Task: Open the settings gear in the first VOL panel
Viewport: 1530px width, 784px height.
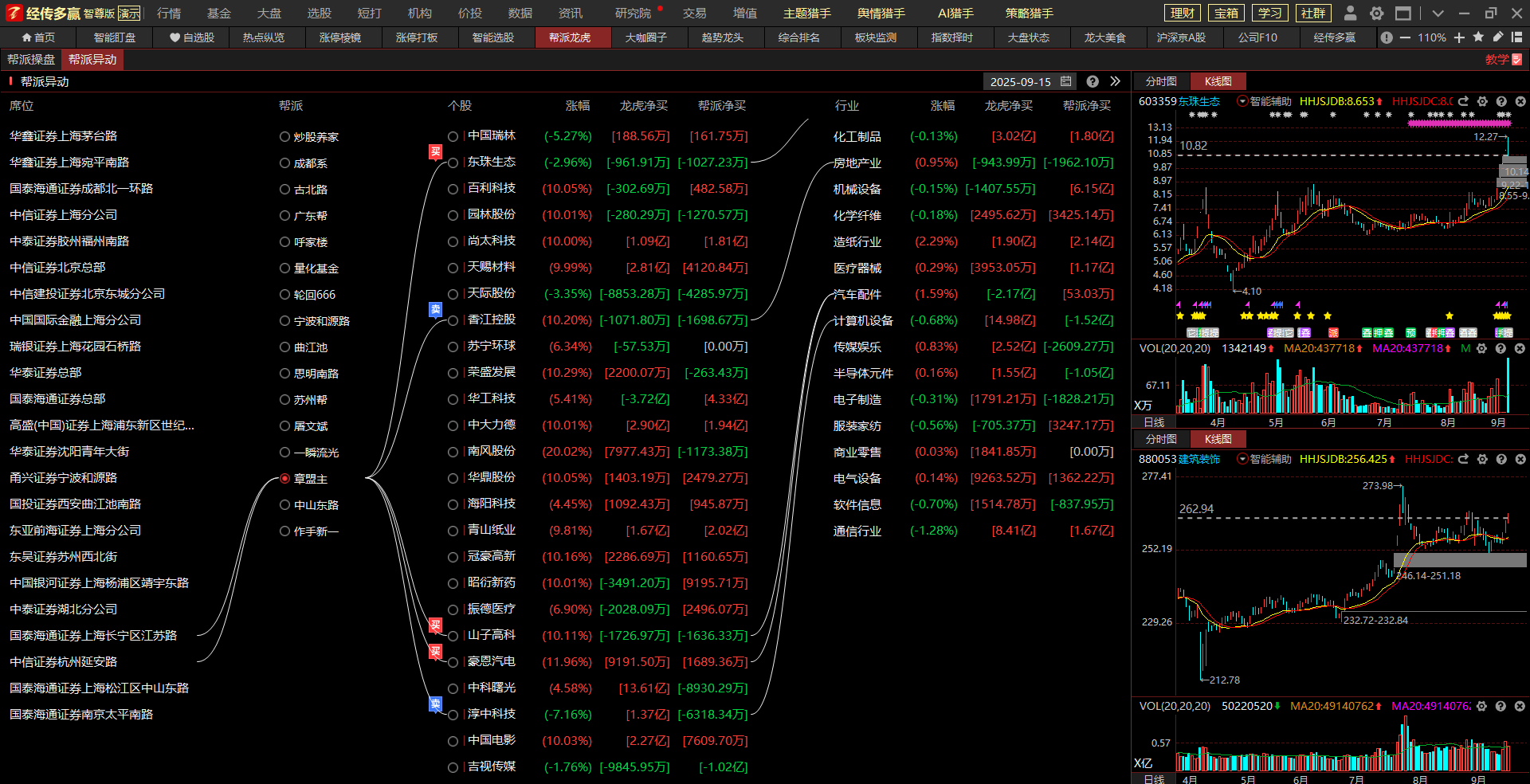Action: pyautogui.click(x=1481, y=348)
